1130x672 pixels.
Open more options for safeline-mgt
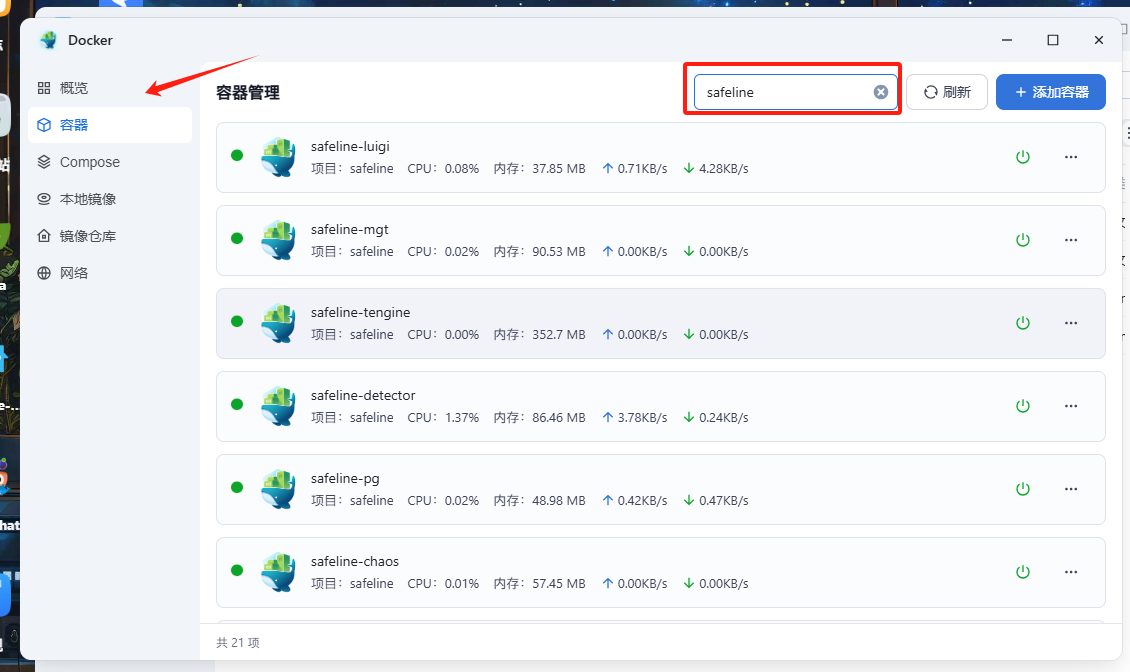click(x=1071, y=240)
